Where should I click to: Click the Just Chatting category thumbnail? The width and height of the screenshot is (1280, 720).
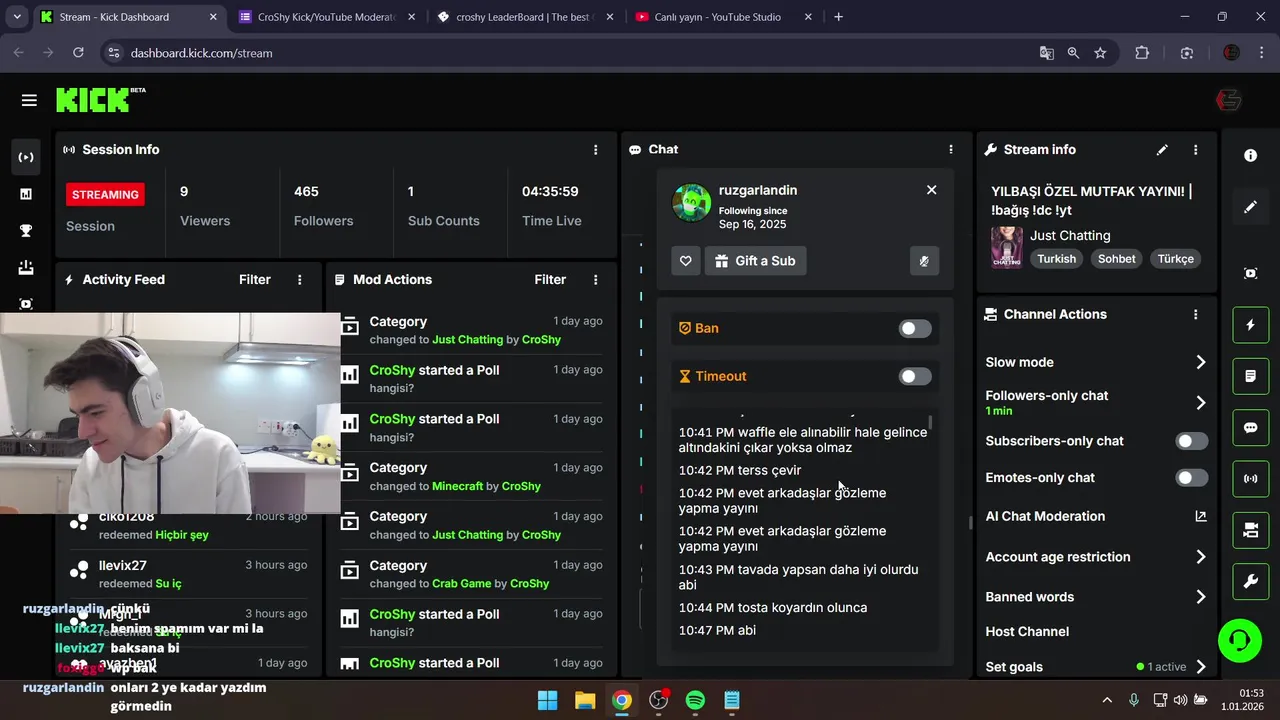coord(1006,247)
